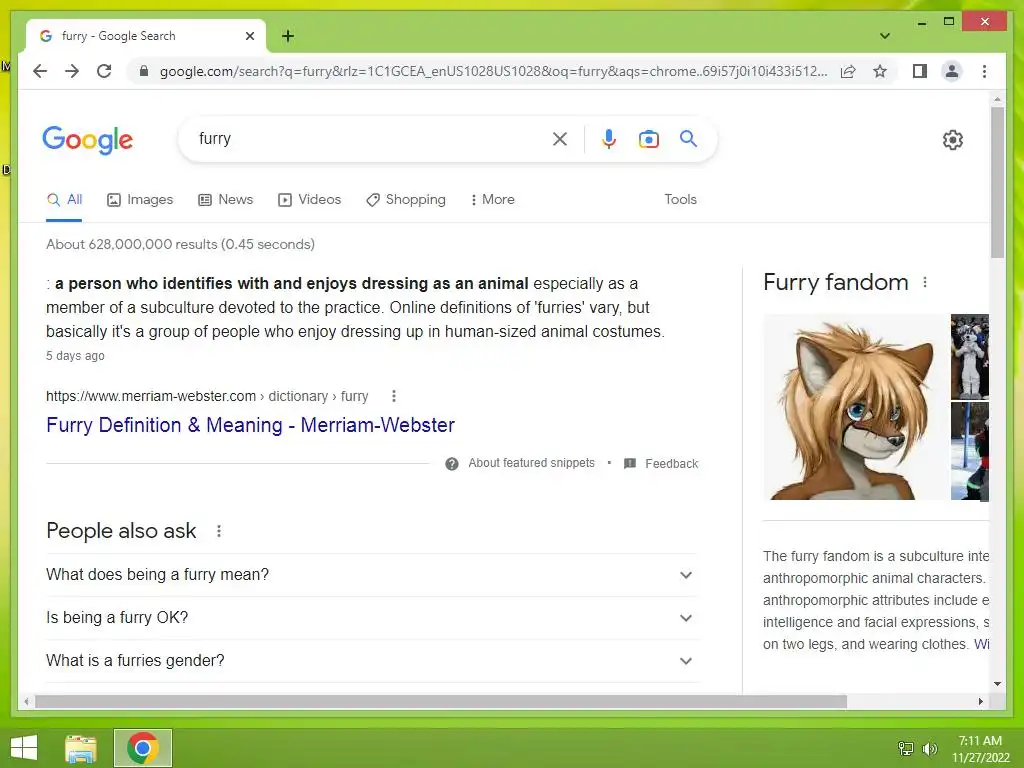The image size is (1024, 768).
Task: Click the 5 days ago snippet date
Action: point(75,356)
